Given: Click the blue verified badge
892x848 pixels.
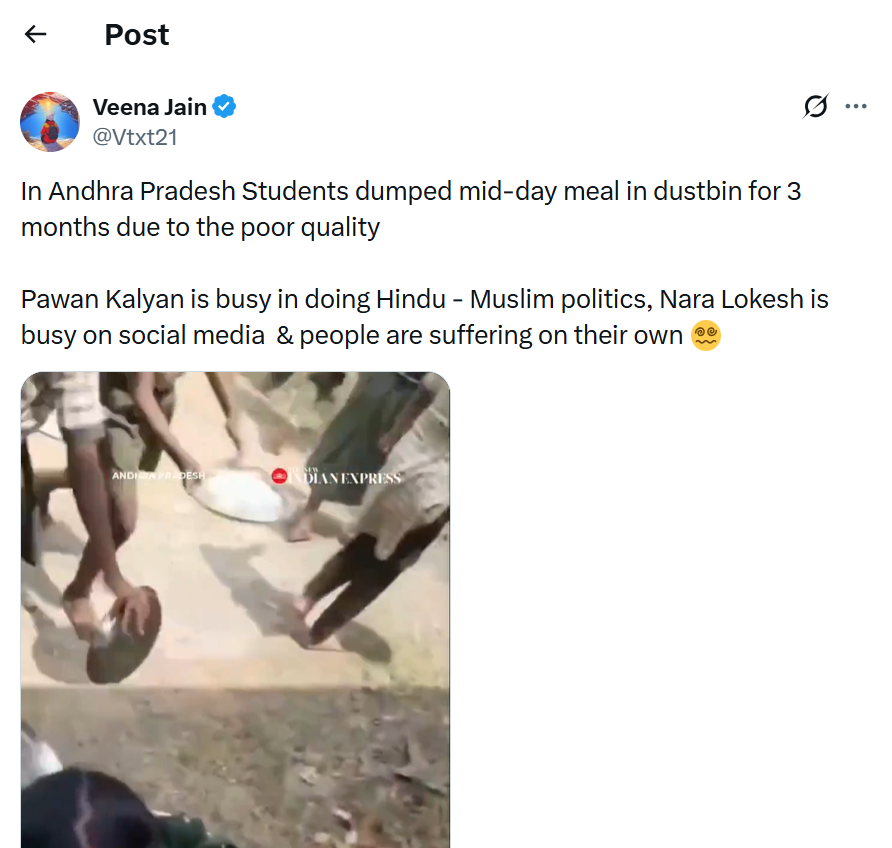Looking at the screenshot, I should click(224, 107).
